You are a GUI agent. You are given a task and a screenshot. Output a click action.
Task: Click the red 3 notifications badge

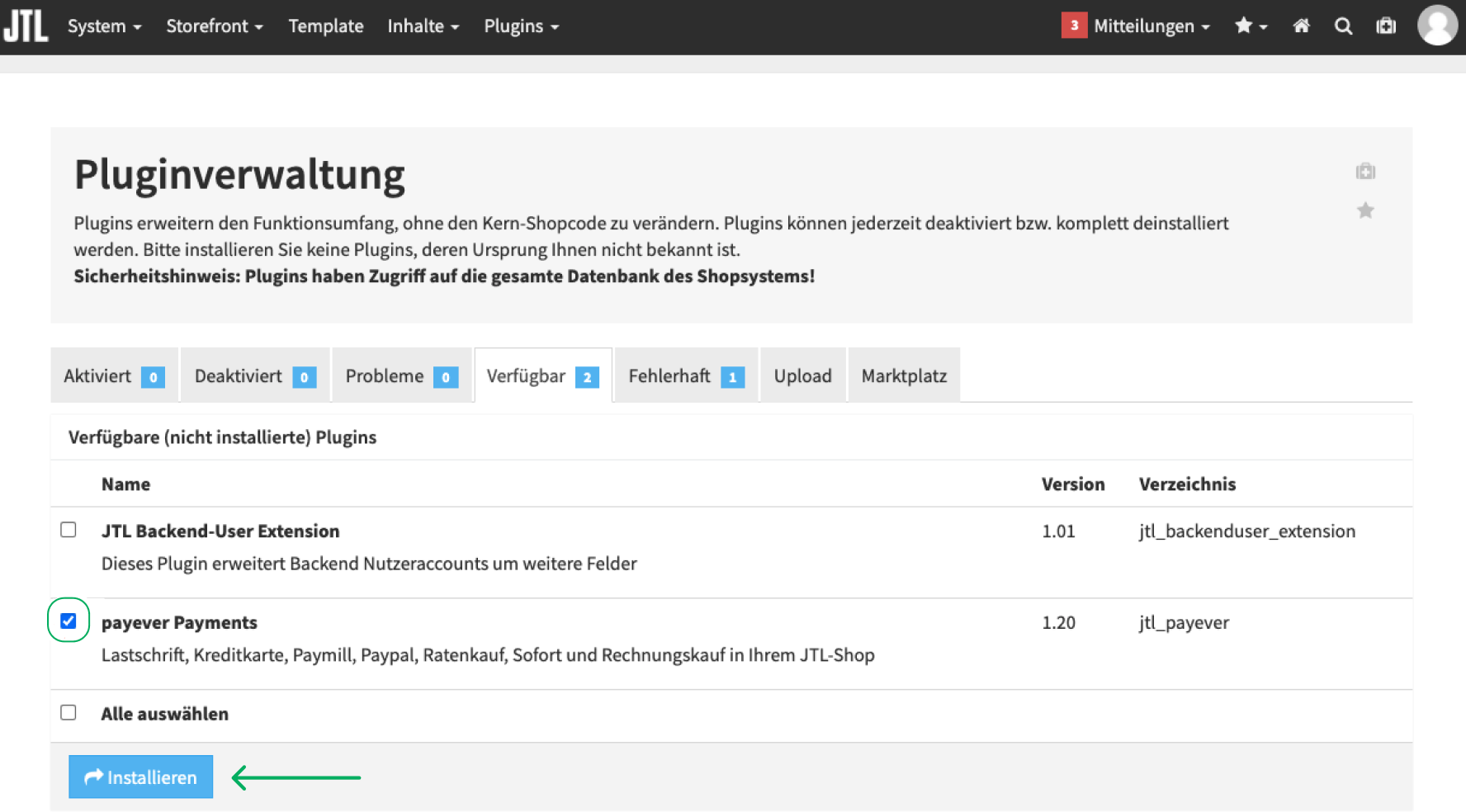pos(1074,26)
